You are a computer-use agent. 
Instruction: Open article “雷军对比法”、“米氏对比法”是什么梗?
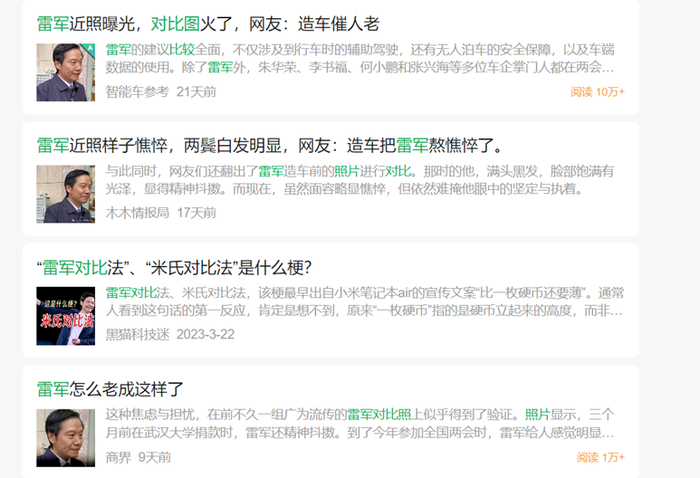point(174,268)
